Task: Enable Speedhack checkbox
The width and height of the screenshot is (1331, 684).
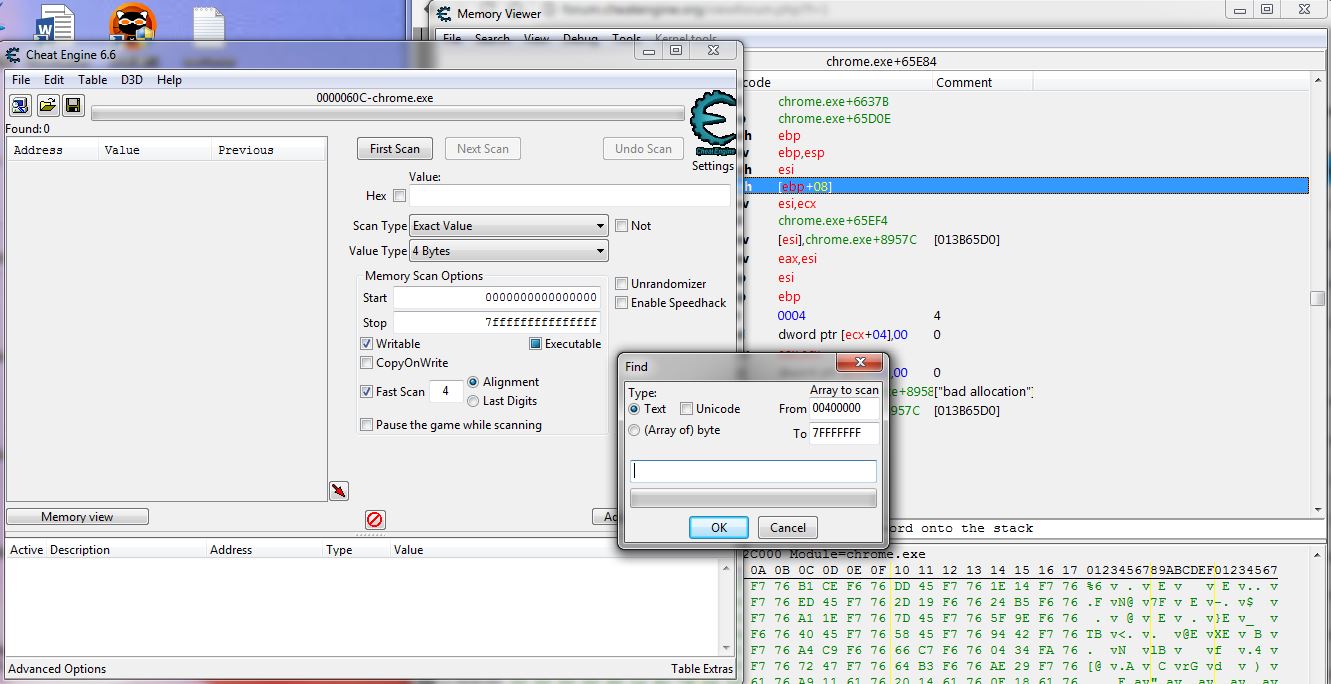Action: (621, 303)
